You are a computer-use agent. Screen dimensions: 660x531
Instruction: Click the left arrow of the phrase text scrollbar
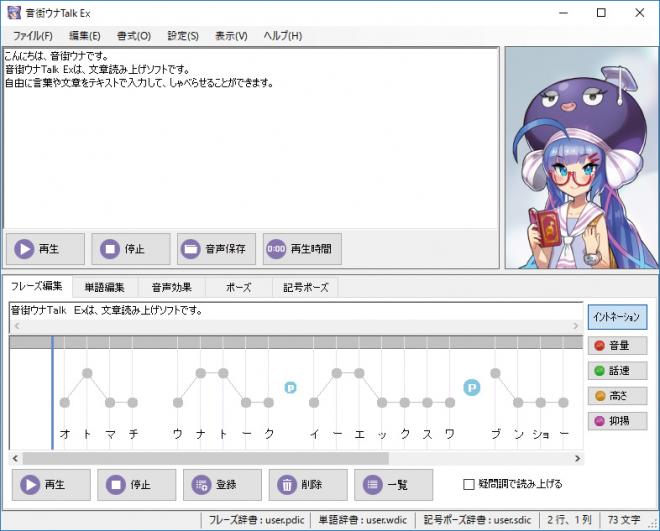(x=17, y=326)
